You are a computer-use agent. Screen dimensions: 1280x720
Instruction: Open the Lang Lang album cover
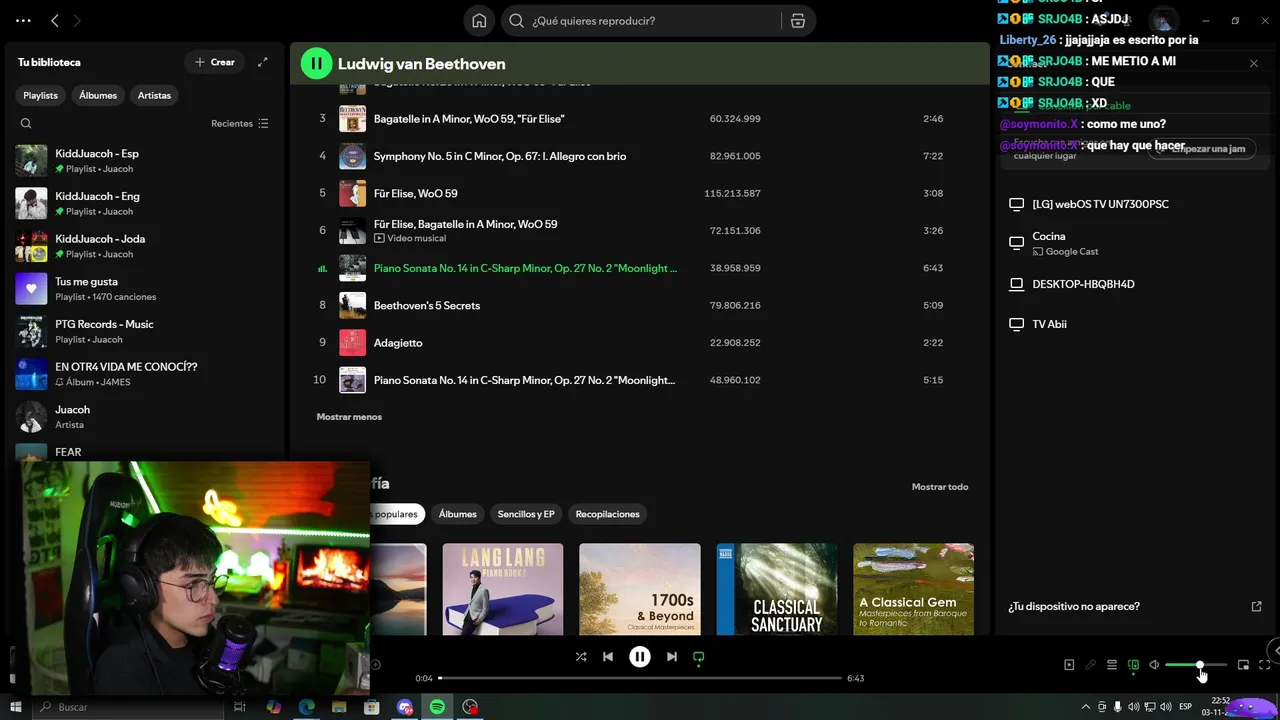503,589
